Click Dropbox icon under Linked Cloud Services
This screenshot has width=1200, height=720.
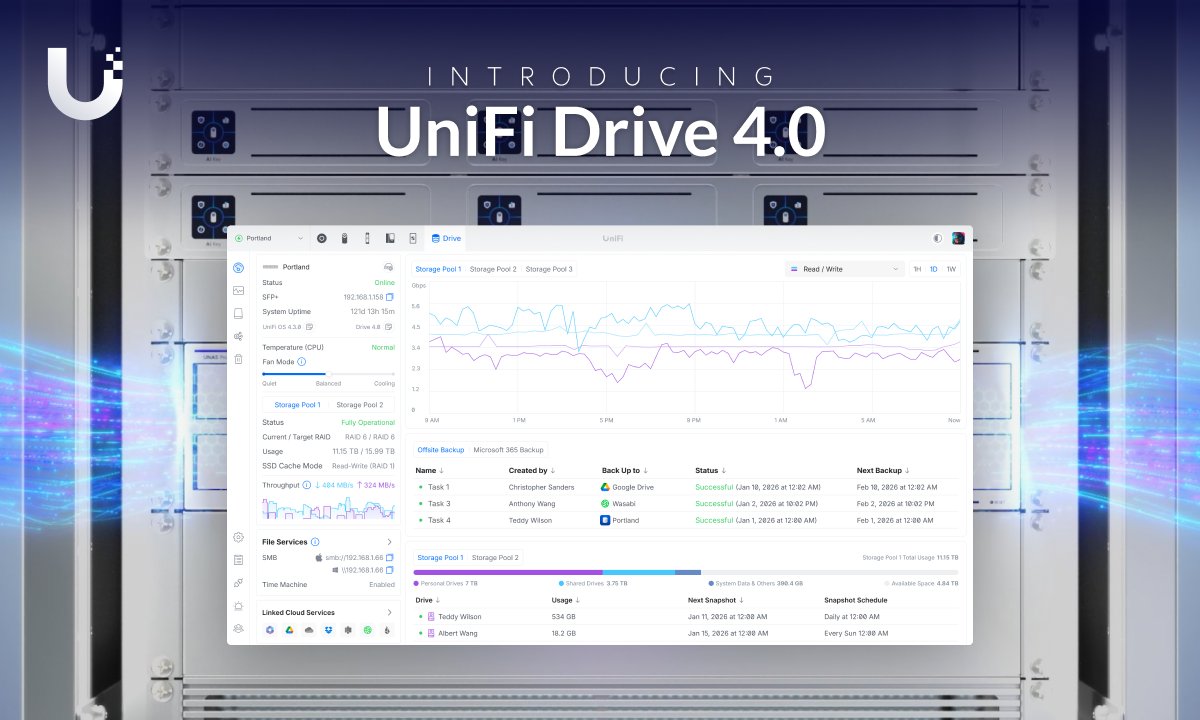coord(328,630)
